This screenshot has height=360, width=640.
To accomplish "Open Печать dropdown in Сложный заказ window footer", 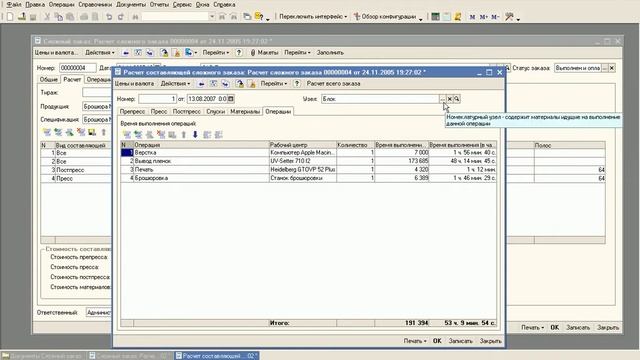I will click(x=532, y=327).
